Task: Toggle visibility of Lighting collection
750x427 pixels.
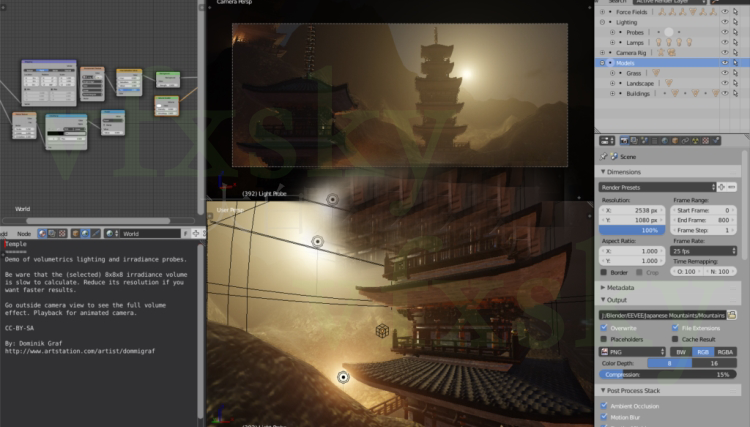Action: point(725,22)
